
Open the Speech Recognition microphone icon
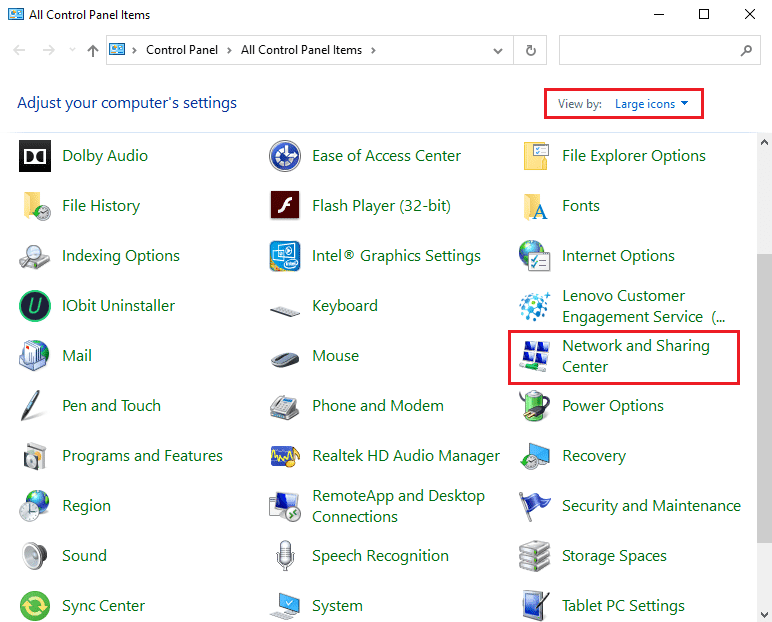[285, 556]
